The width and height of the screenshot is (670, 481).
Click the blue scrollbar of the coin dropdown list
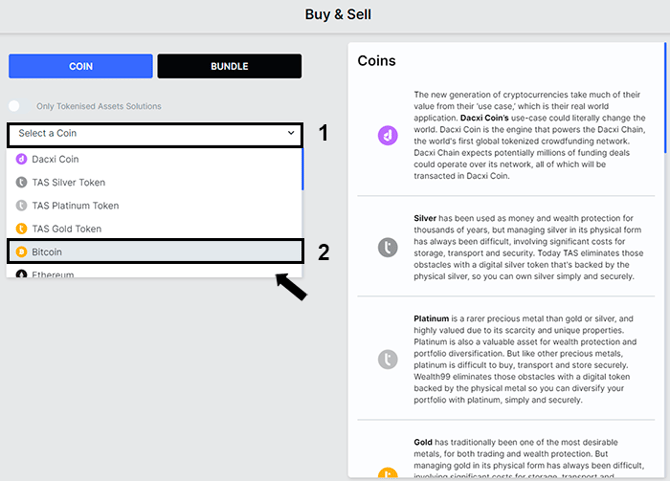[303, 169]
